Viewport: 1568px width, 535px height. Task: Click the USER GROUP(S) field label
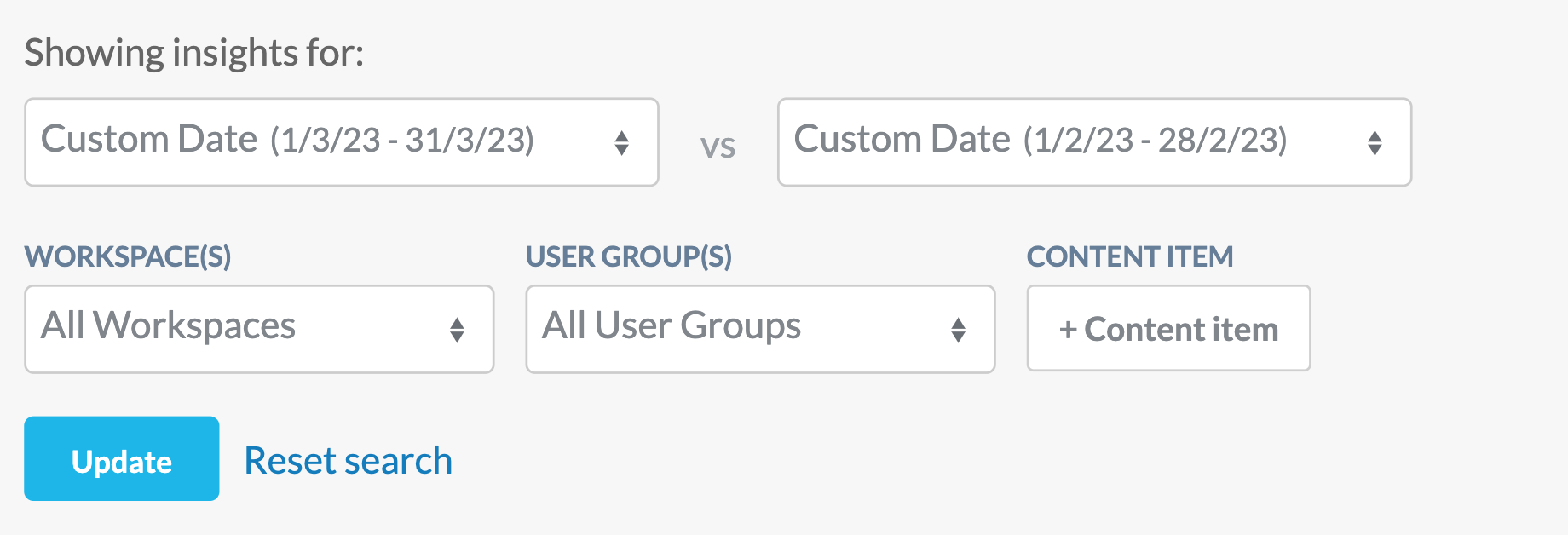tap(629, 256)
